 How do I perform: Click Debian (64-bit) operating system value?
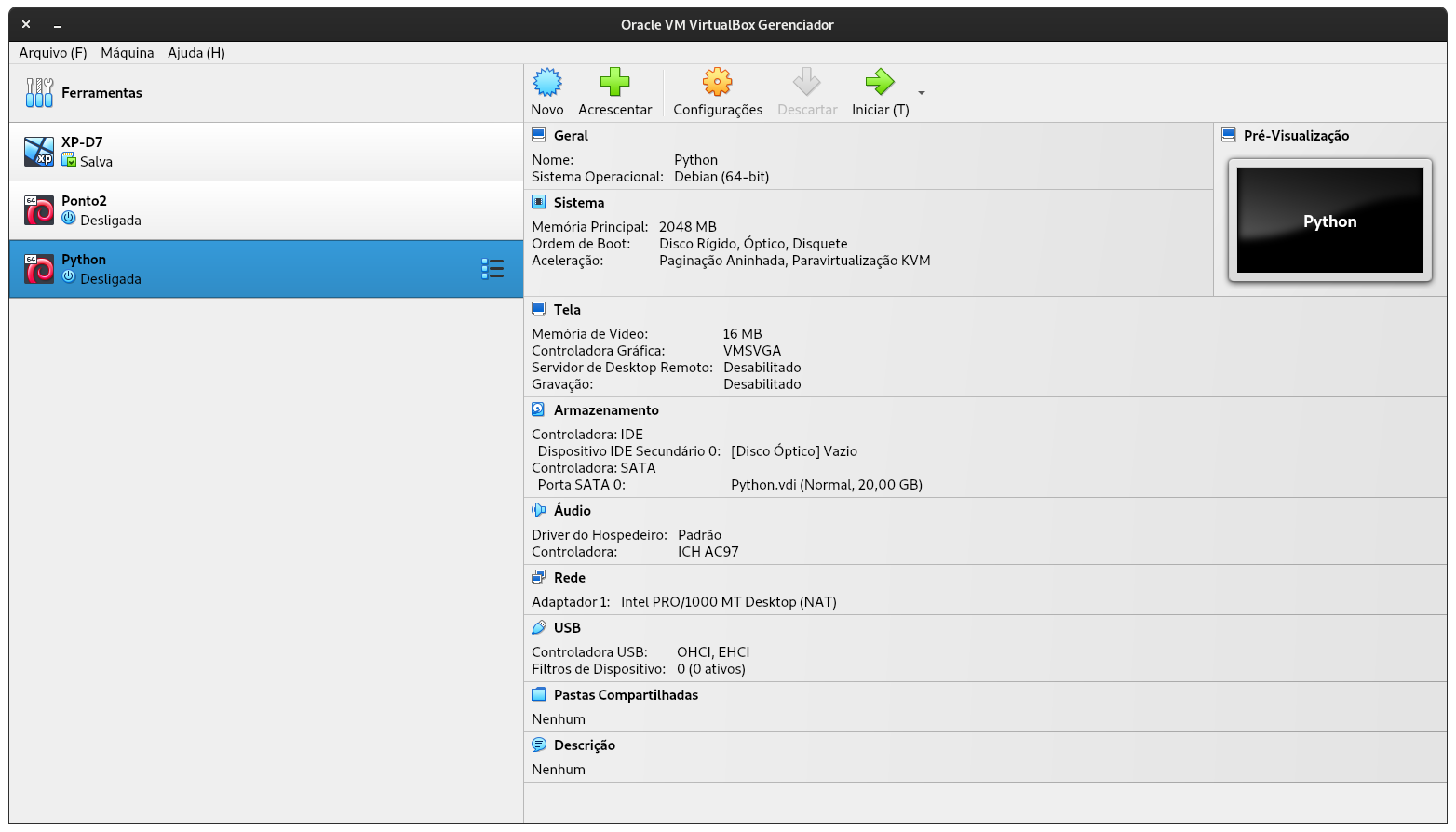pos(721,177)
